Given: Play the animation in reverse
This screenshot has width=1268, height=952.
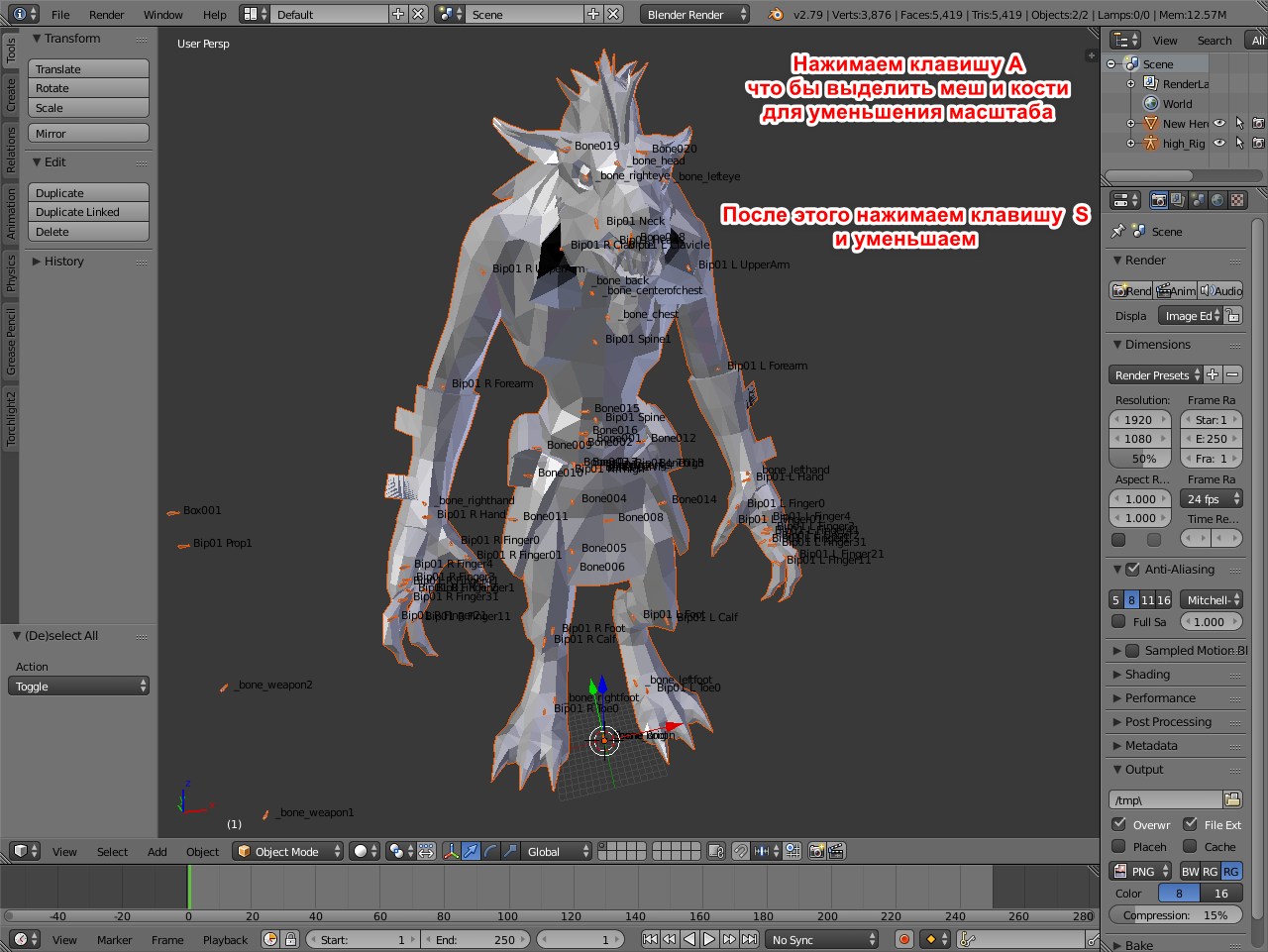Looking at the screenshot, I should (689, 939).
